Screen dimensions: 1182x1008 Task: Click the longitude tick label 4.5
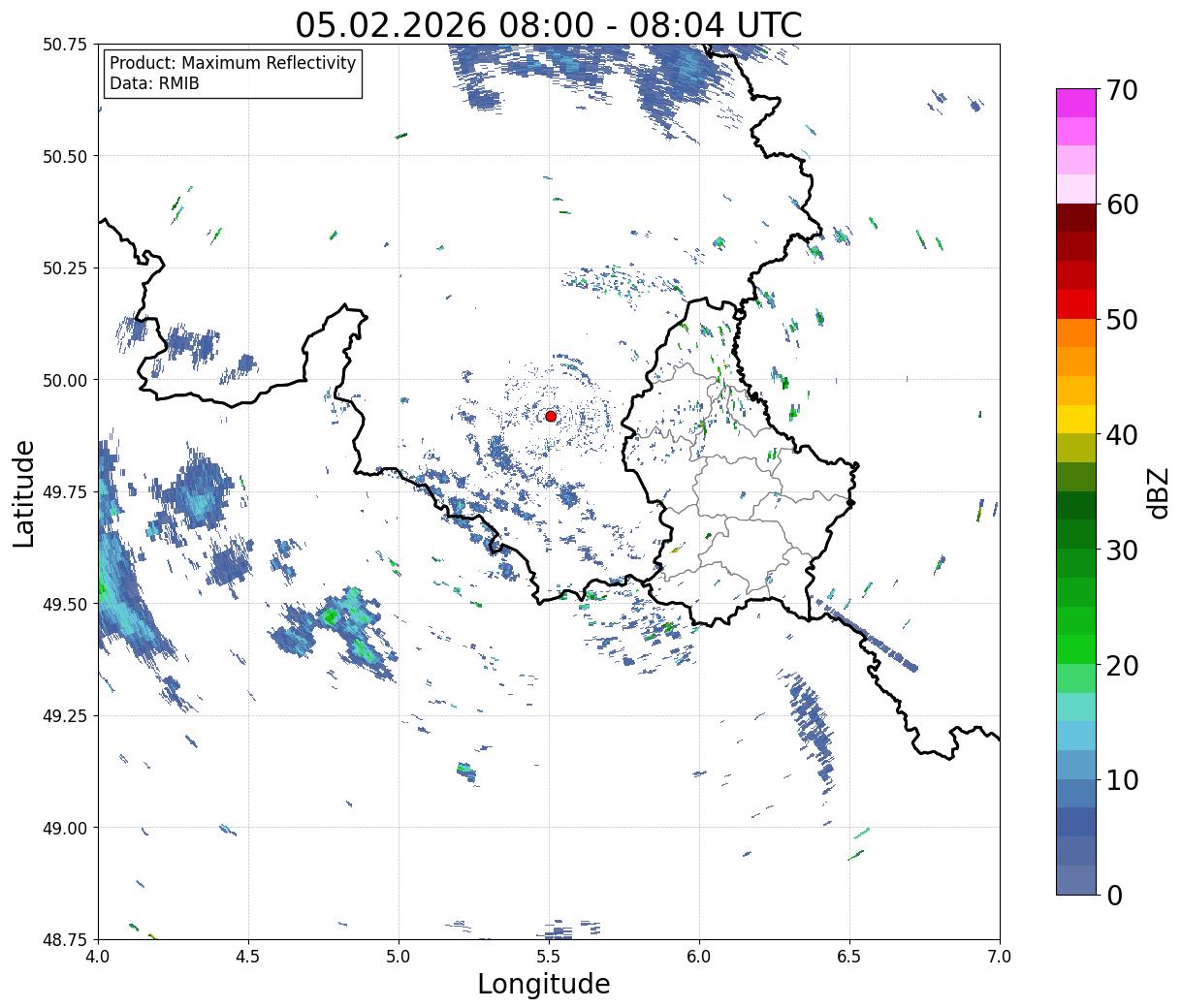coord(248,956)
